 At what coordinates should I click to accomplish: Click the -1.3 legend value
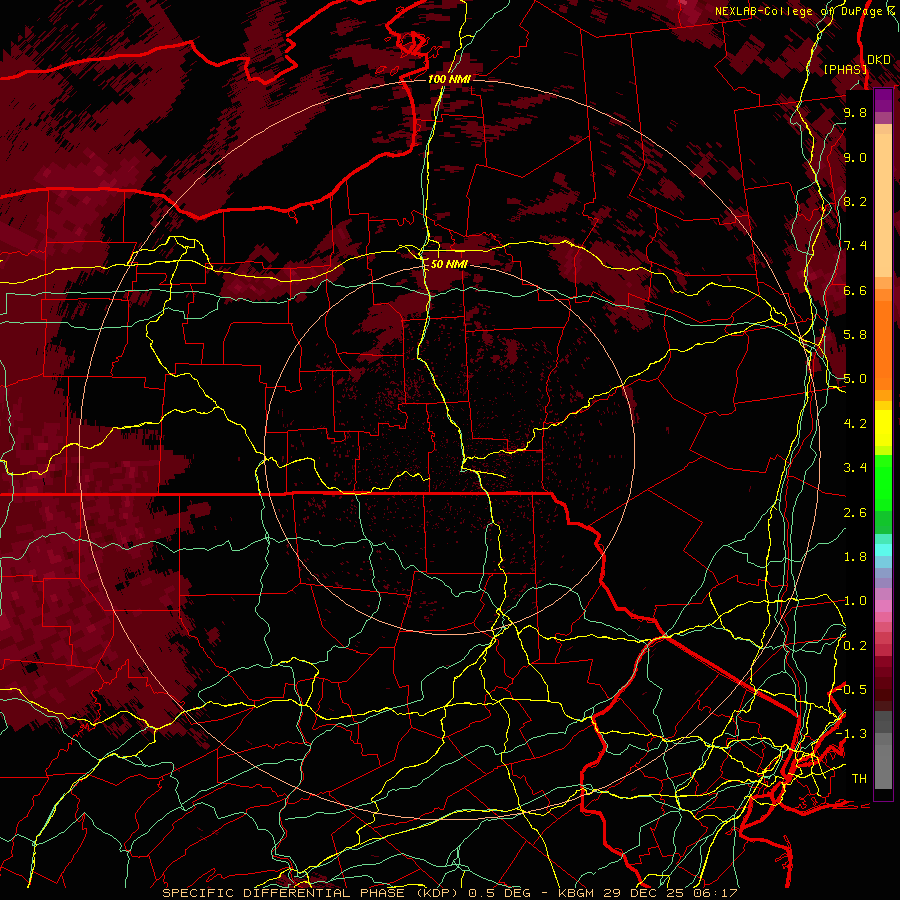[852, 734]
